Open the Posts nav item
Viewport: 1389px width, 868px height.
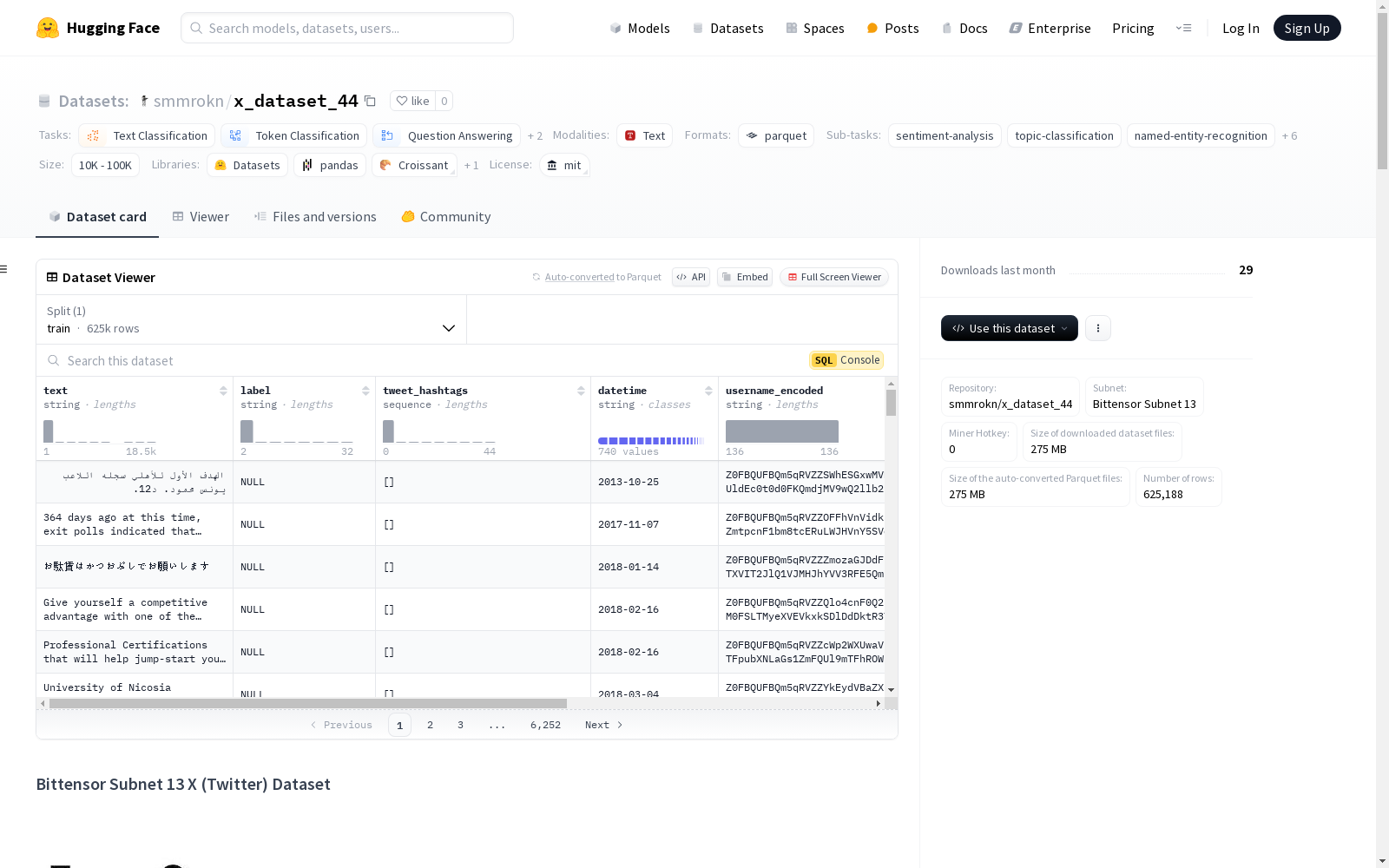(892, 28)
